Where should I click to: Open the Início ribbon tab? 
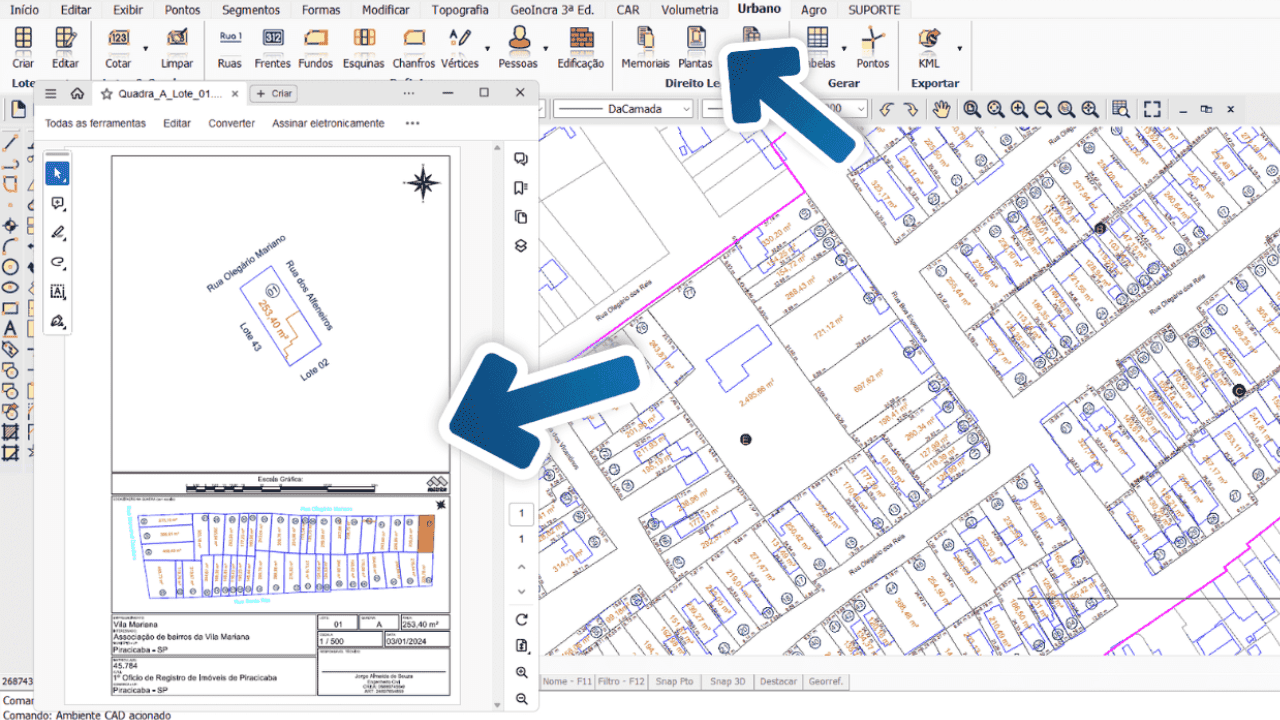pyautogui.click(x=25, y=10)
